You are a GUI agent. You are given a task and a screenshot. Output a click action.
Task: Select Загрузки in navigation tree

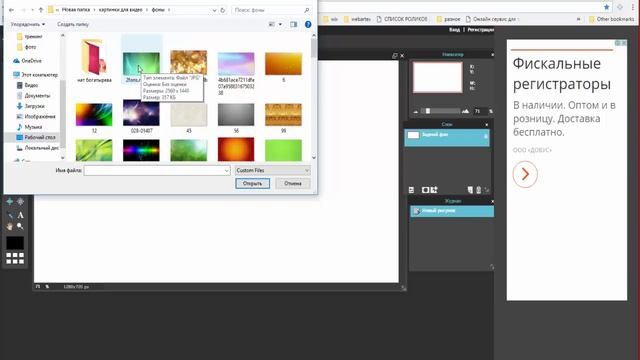coord(31,106)
